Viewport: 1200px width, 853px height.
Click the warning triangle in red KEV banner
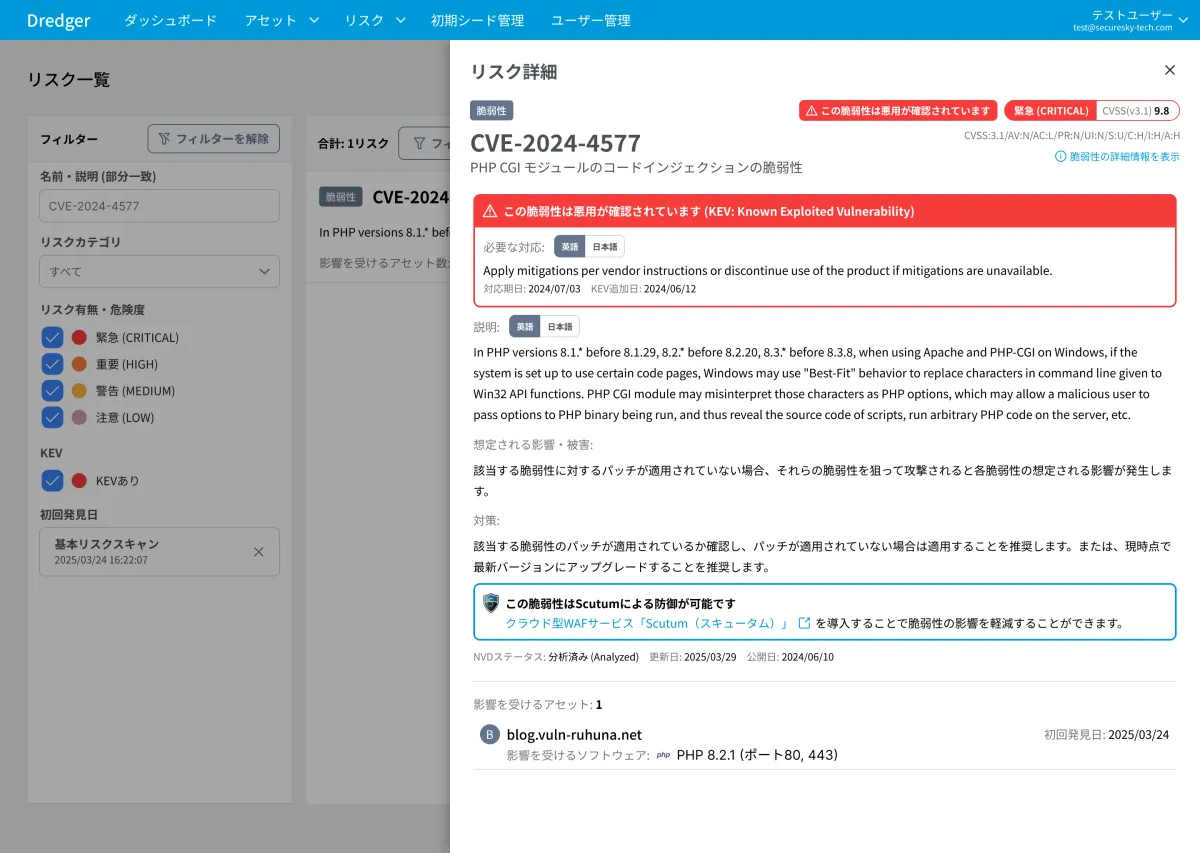(490, 212)
